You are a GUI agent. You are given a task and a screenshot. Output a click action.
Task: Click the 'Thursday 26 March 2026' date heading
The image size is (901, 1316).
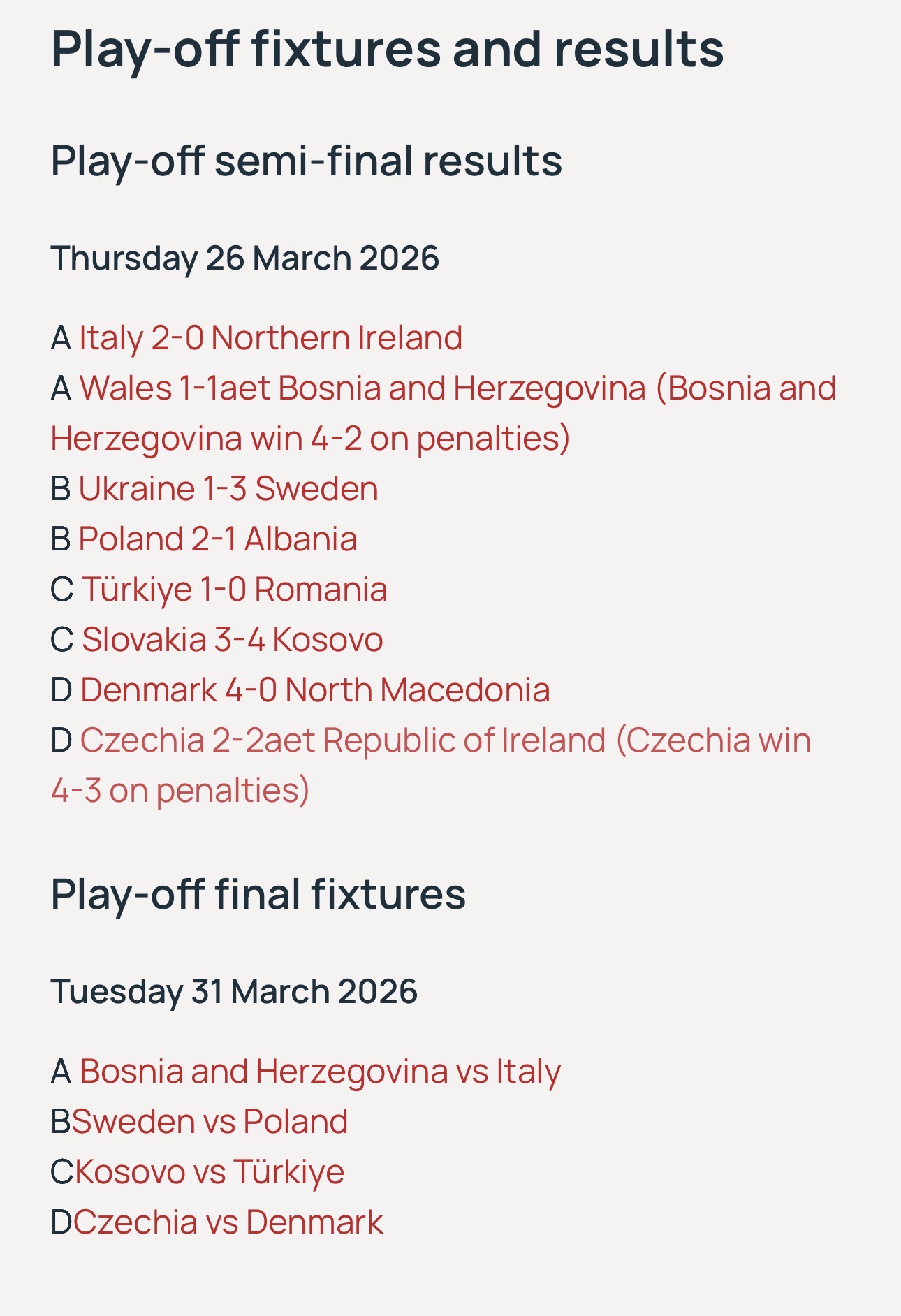[244, 258]
